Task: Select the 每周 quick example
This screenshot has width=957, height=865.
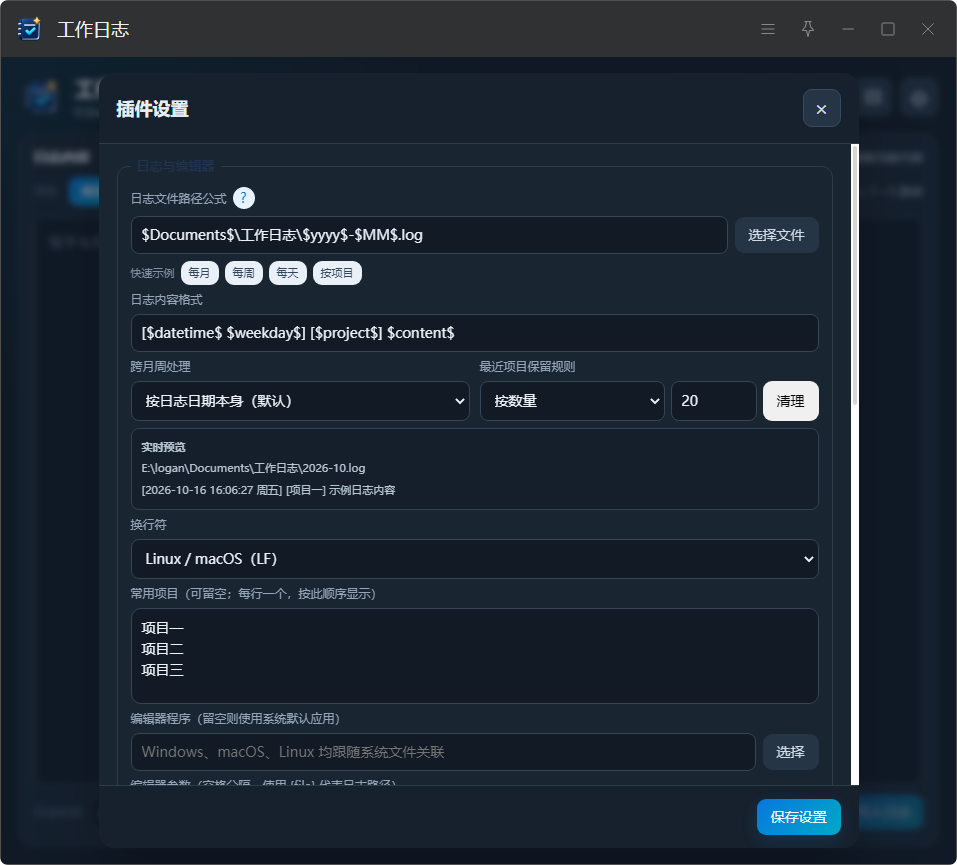Action: point(244,273)
